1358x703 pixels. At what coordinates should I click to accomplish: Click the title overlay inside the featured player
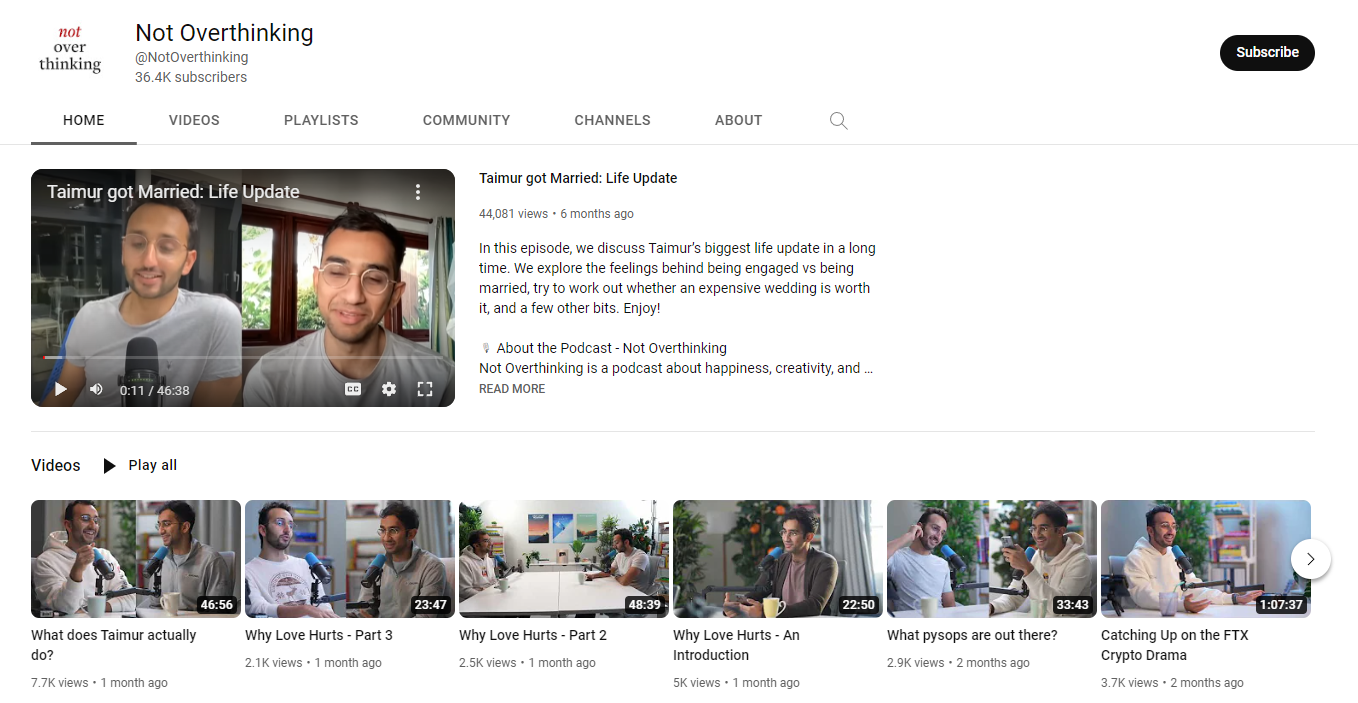point(173,192)
